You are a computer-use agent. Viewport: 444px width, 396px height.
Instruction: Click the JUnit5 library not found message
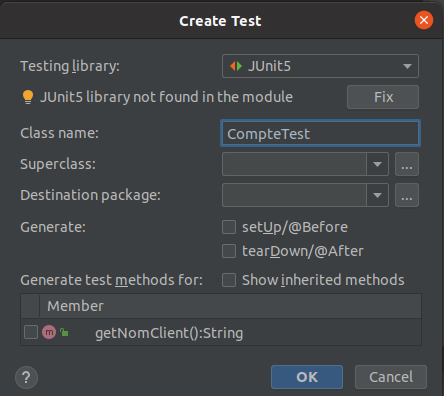(166, 97)
